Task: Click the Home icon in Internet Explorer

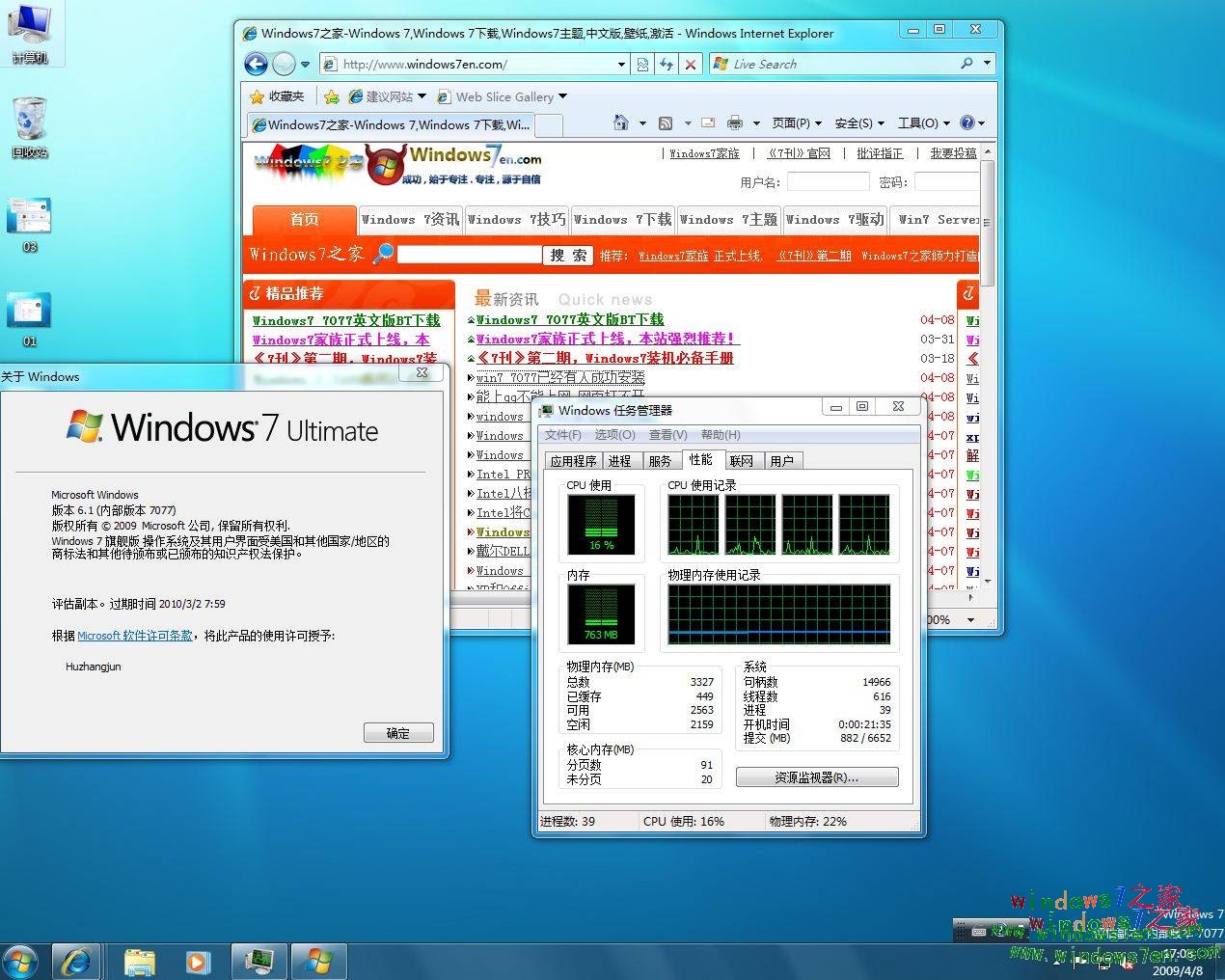Action: [622, 123]
